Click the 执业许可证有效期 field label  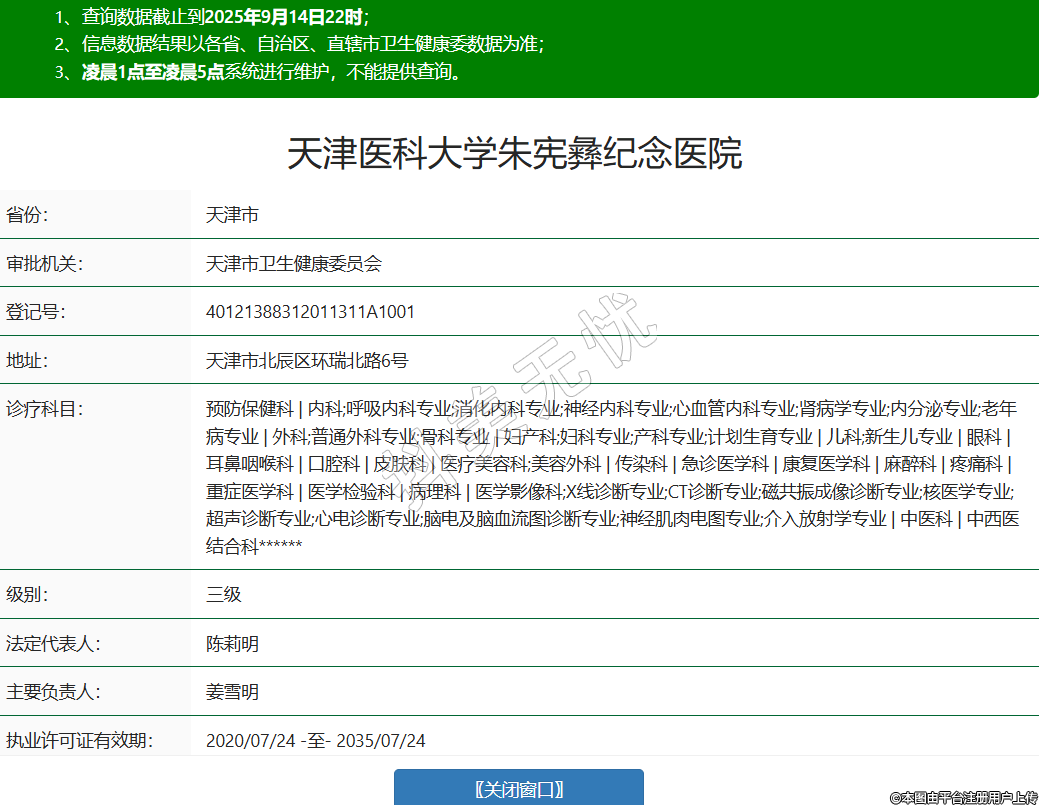[x=79, y=741]
